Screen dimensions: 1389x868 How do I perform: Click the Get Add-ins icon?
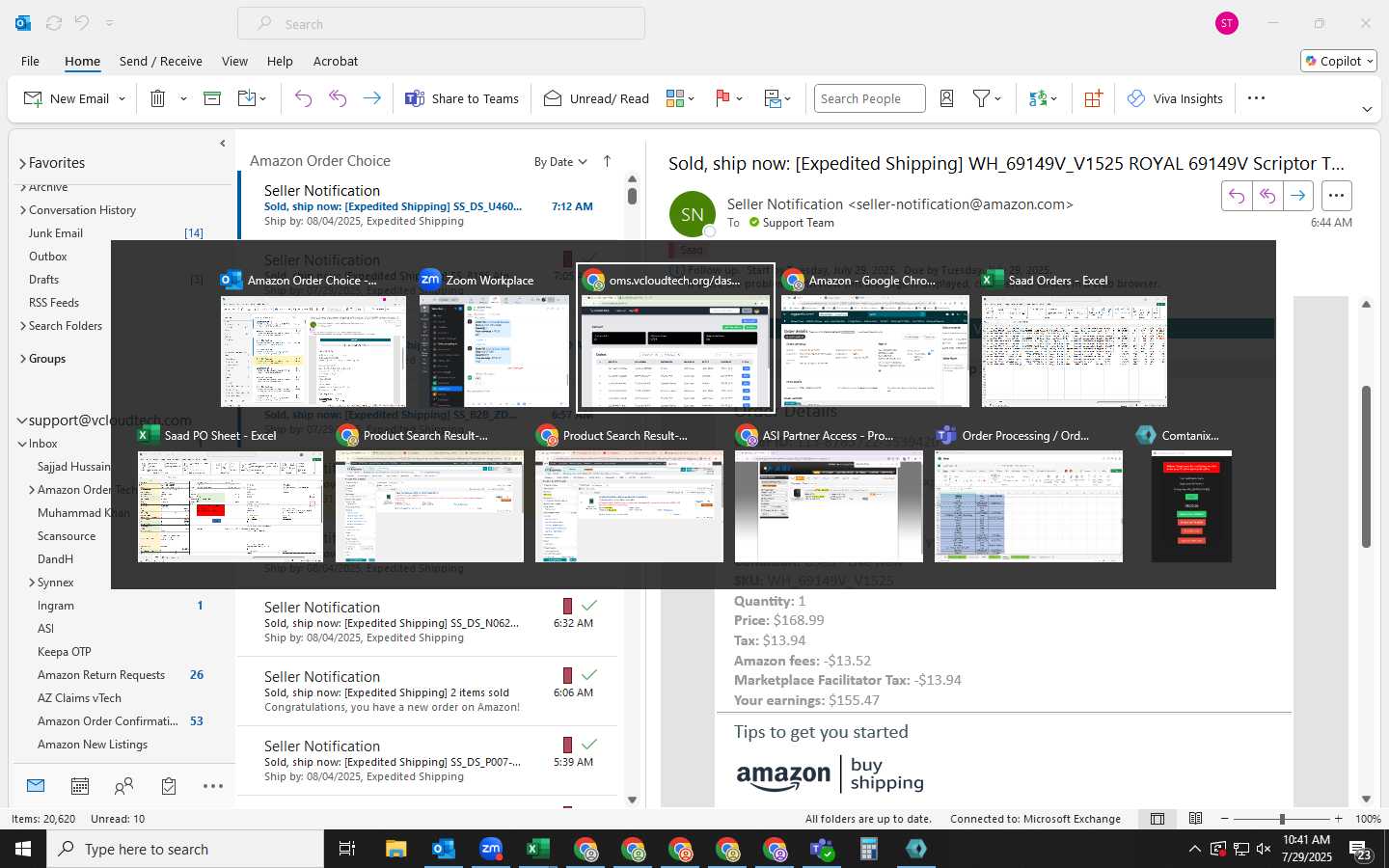point(1093,98)
